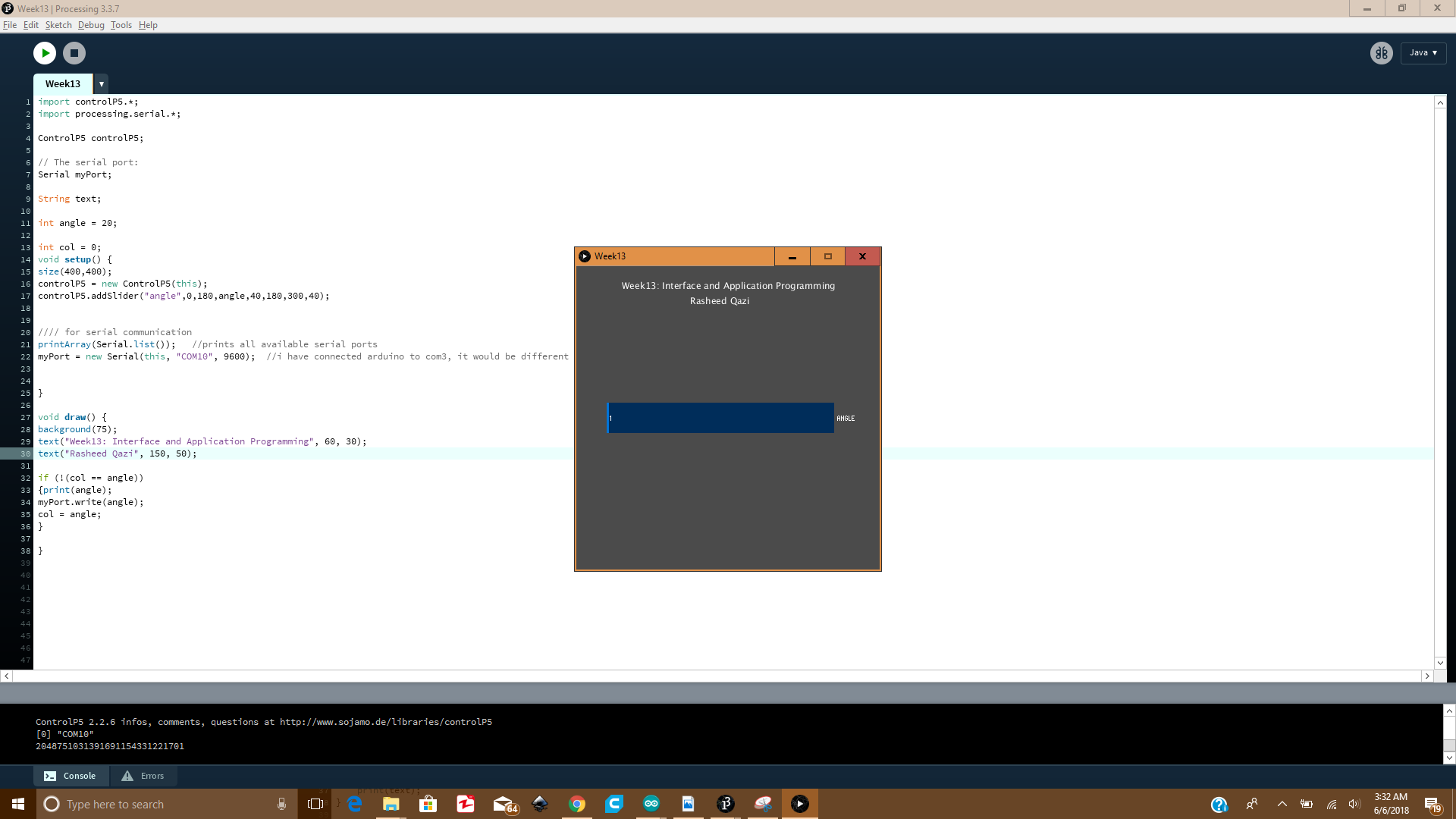
Task: Click the Stop sketch button
Action: click(x=74, y=53)
